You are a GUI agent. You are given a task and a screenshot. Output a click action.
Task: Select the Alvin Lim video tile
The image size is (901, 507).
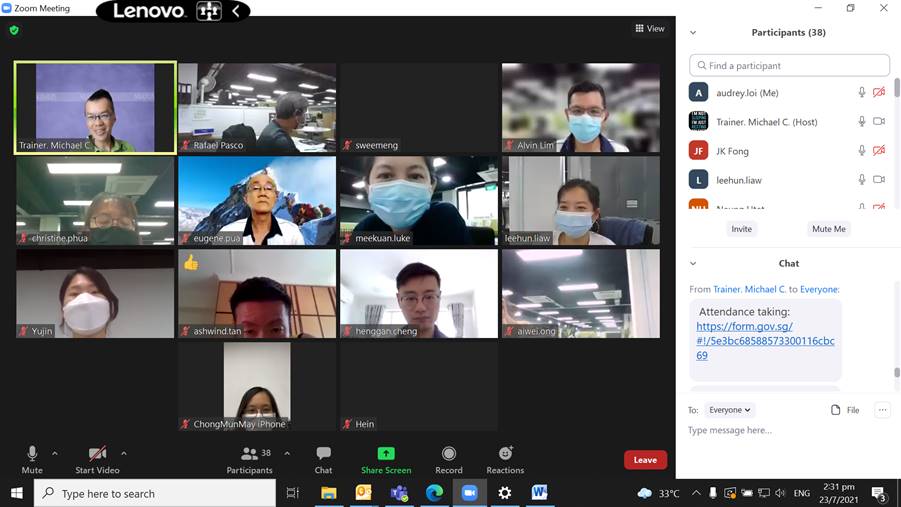[580, 107]
